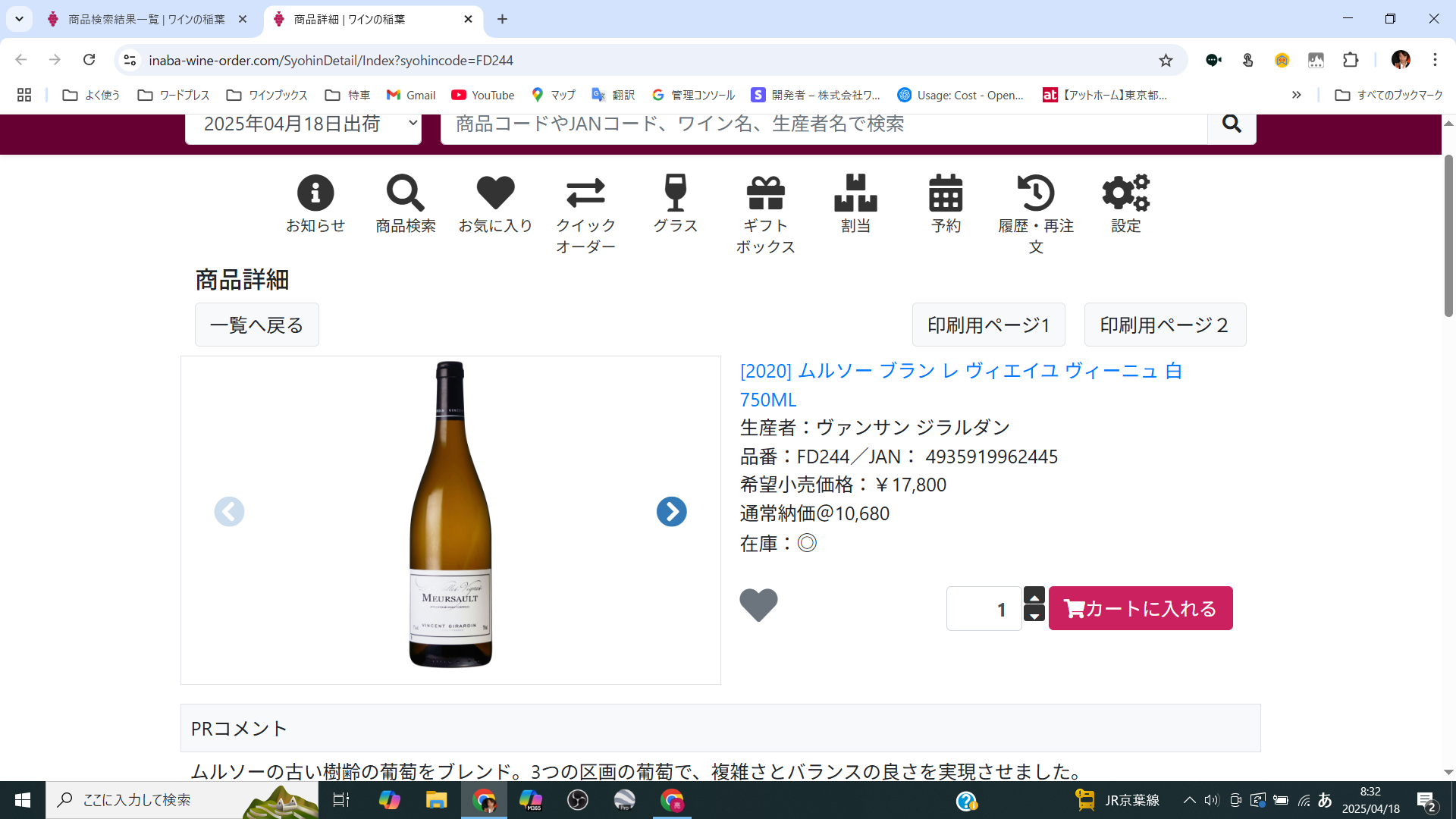Bookmark this page with star icon
The image size is (1456, 819).
pos(1166,60)
